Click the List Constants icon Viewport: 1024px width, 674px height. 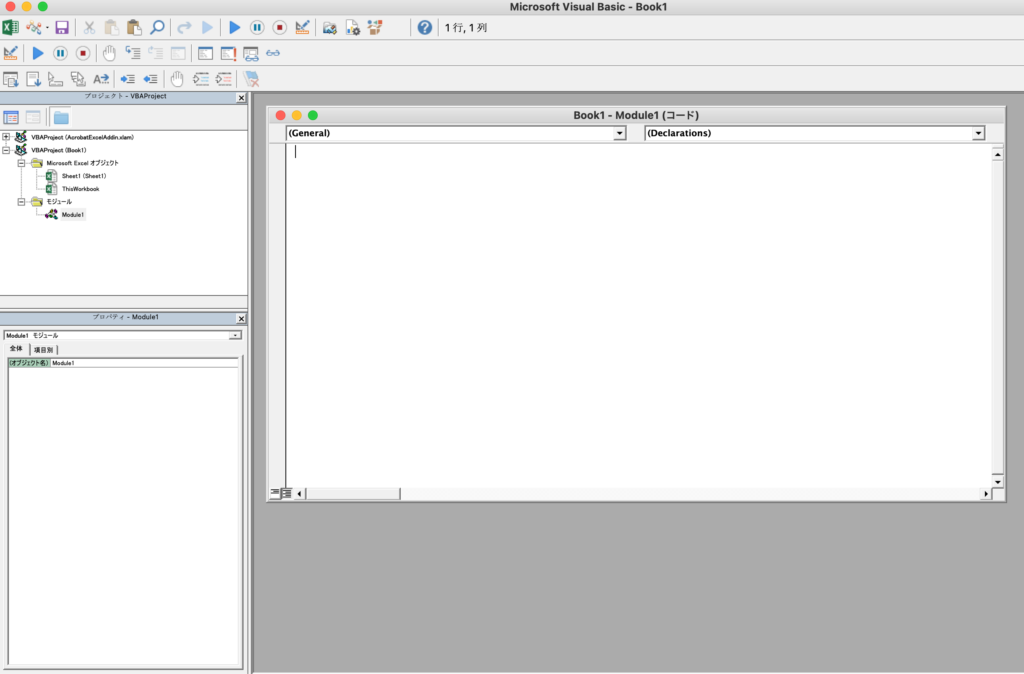click(x=33, y=79)
